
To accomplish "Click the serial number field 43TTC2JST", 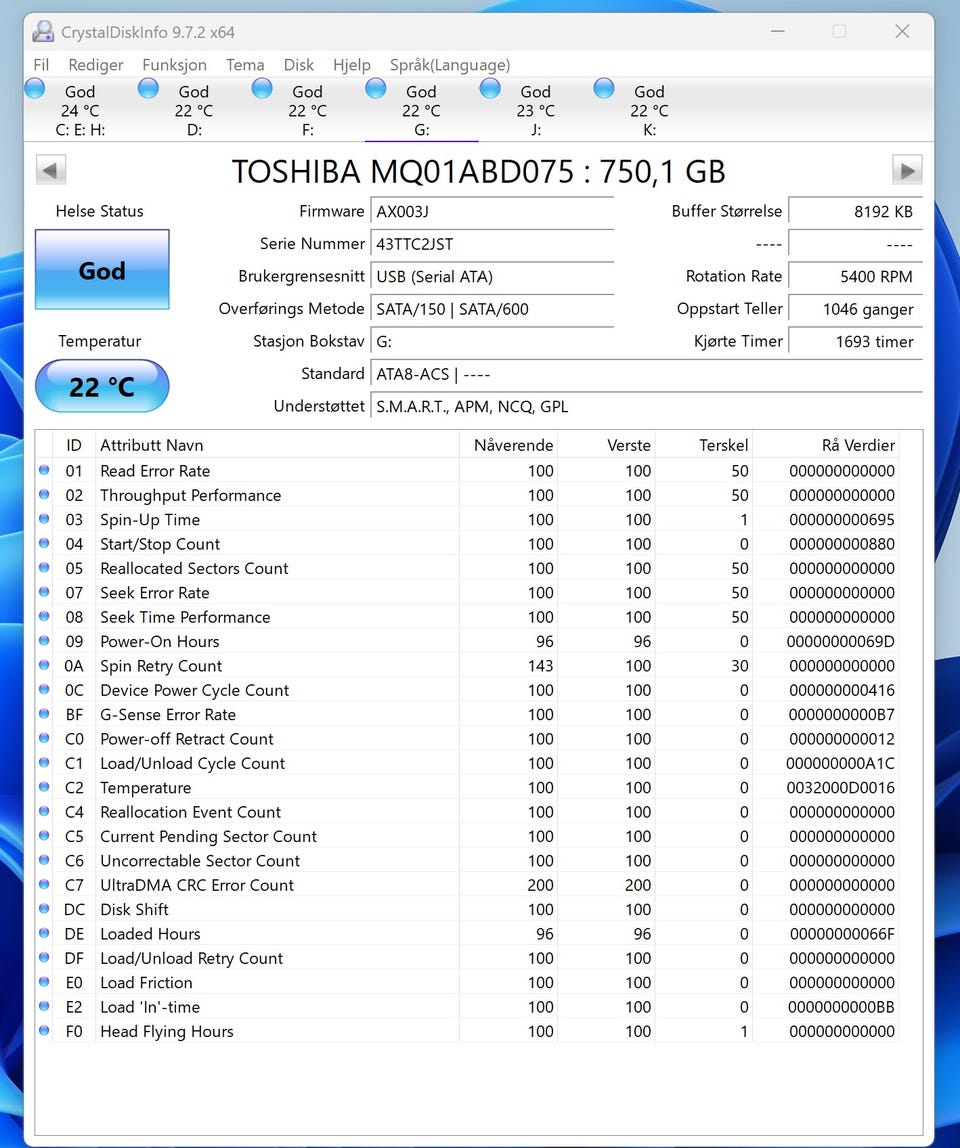I will tap(492, 244).
